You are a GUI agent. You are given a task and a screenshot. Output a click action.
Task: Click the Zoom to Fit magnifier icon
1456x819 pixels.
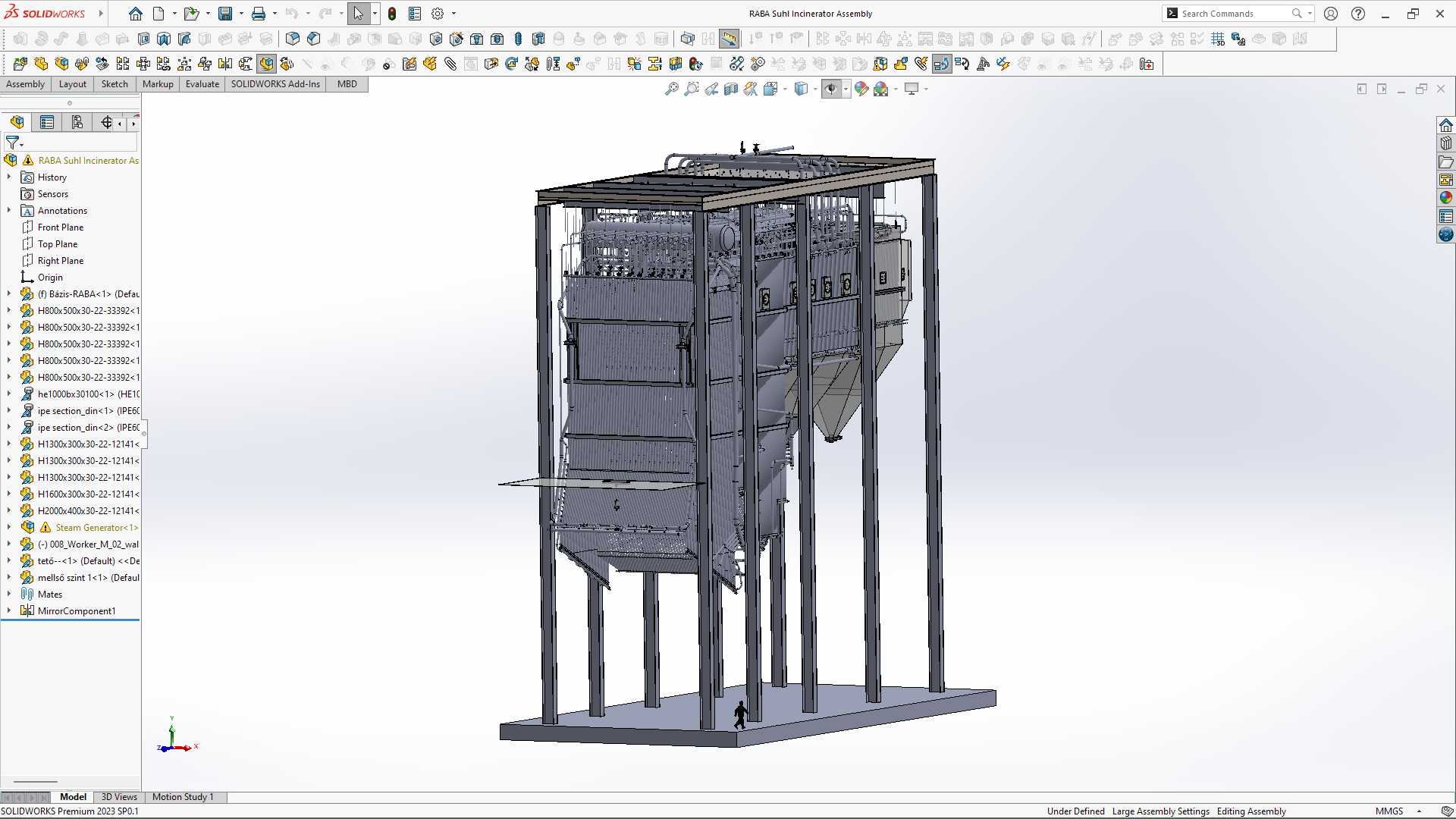[x=671, y=89]
